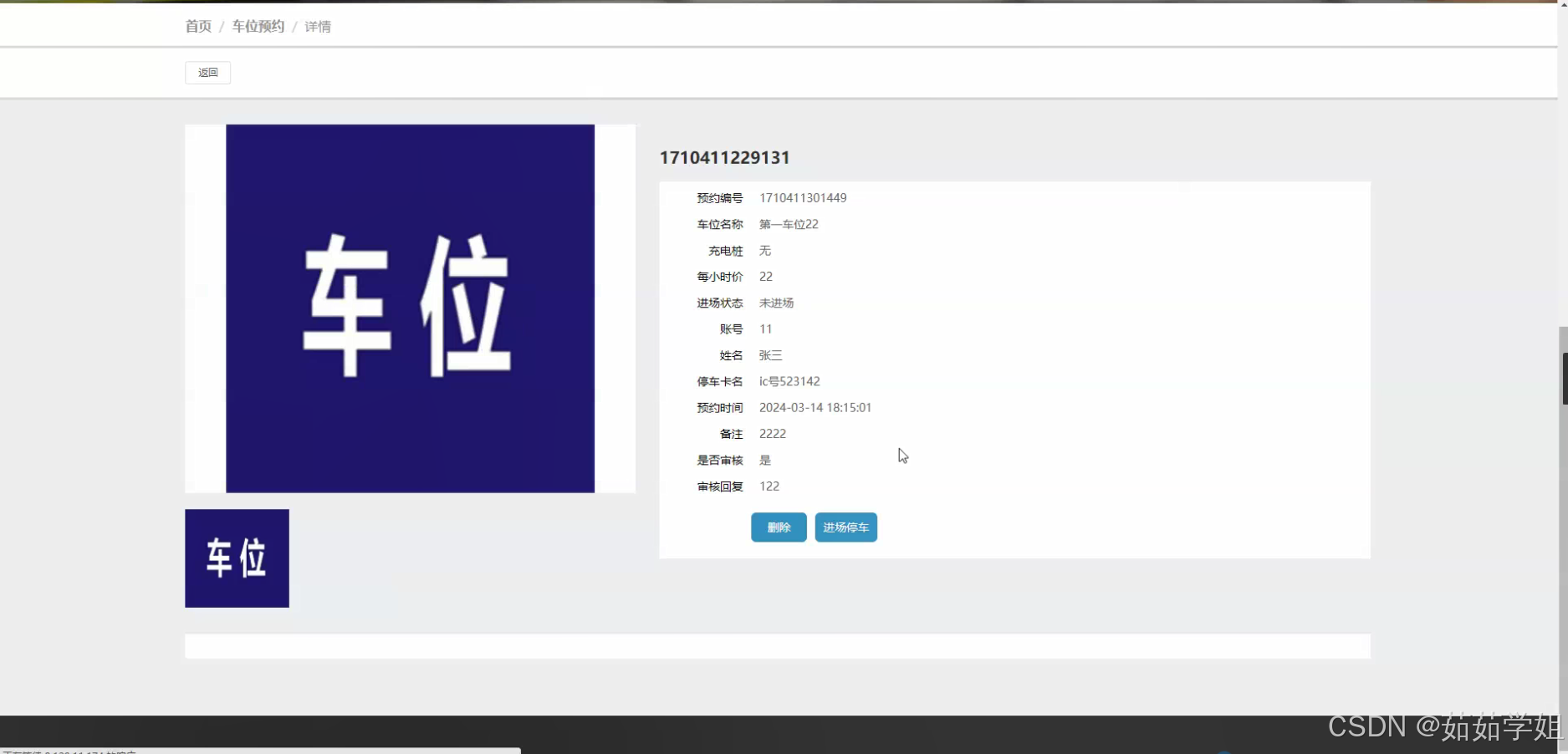Select the 预约时间 timestamp text
The image size is (1568, 754).
click(815, 407)
